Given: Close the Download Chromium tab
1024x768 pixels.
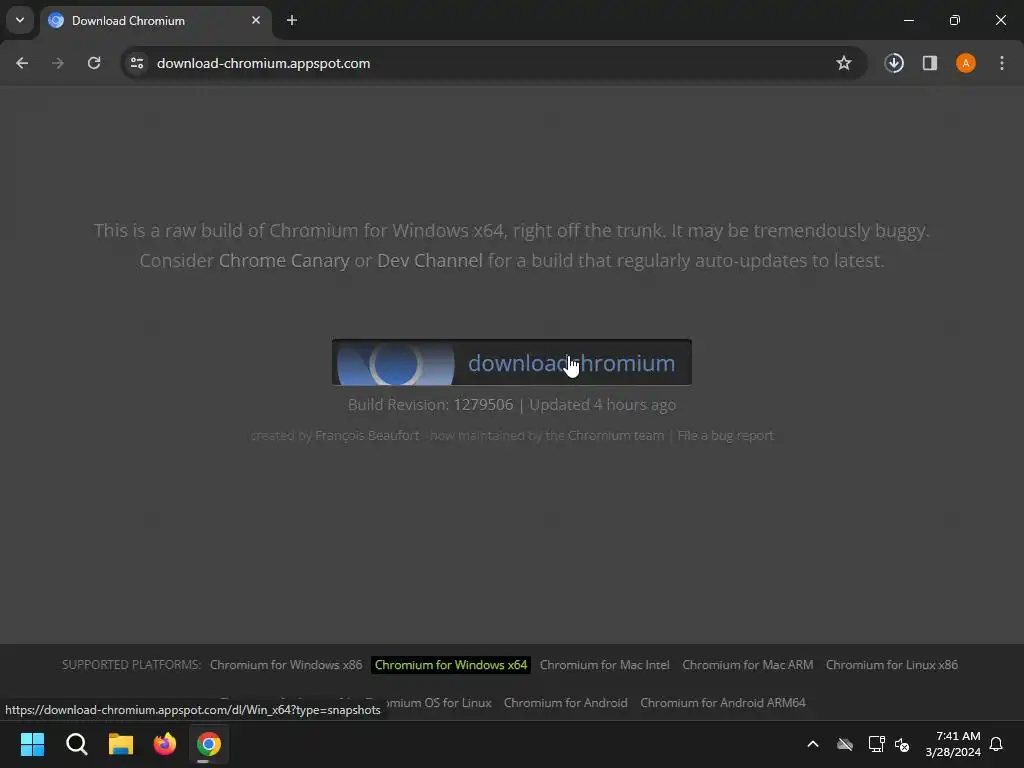Looking at the screenshot, I should tap(256, 20).
